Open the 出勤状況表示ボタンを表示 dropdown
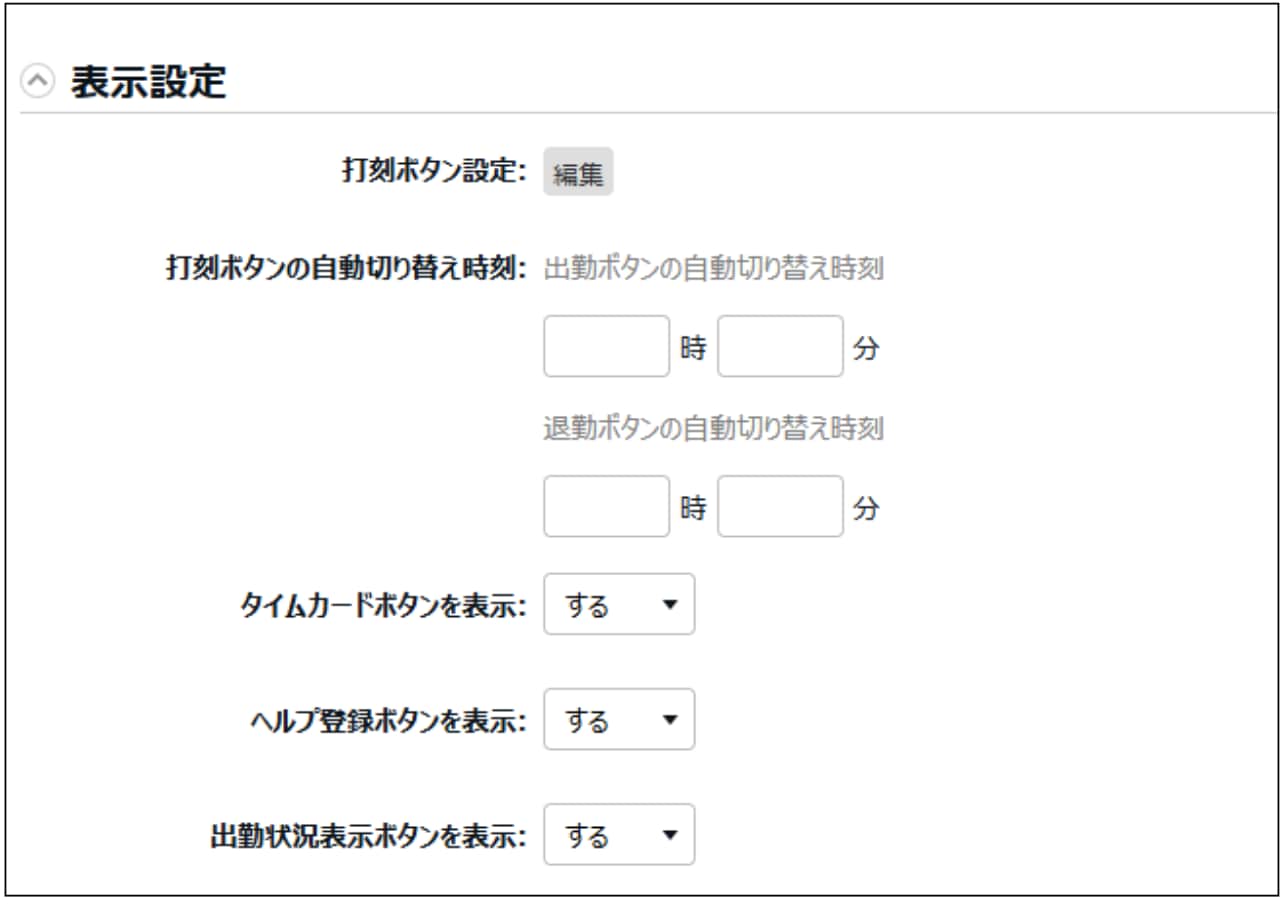 [619, 835]
